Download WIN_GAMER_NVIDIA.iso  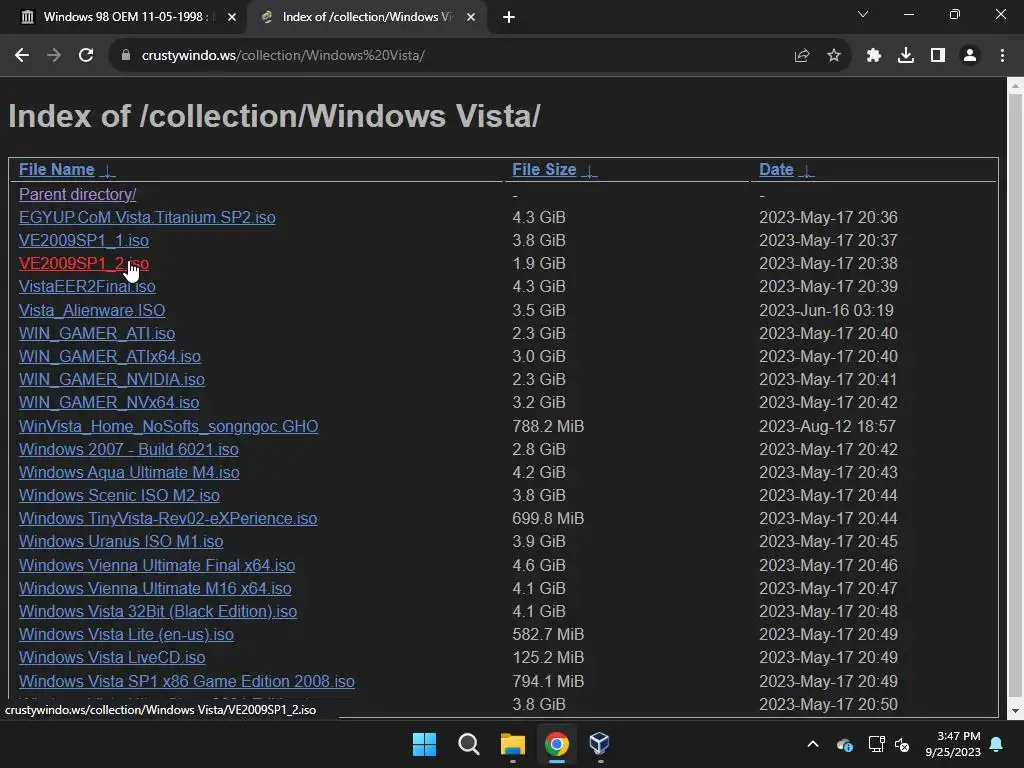(112, 379)
